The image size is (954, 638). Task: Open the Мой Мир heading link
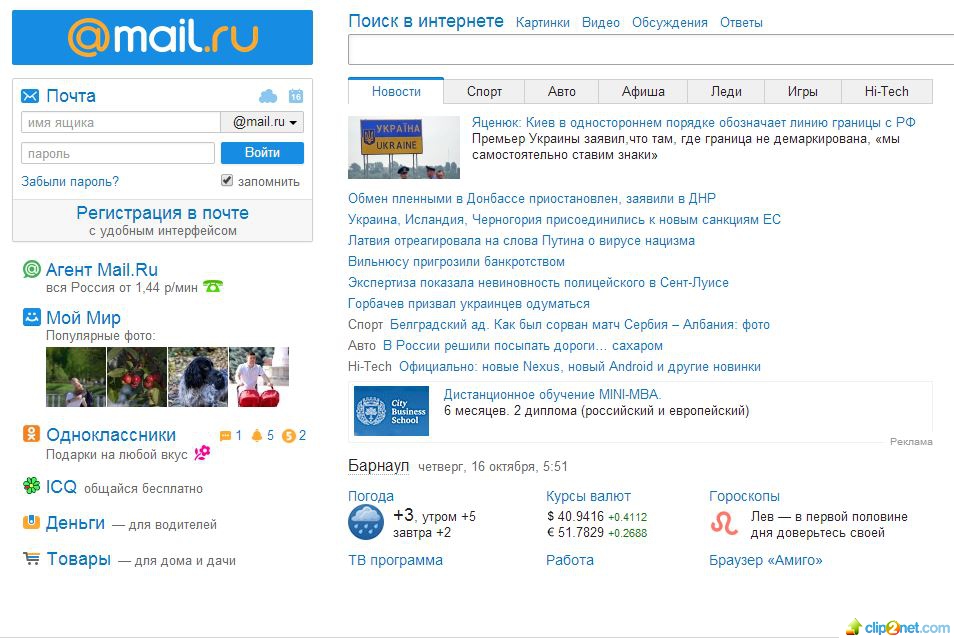(83, 317)
